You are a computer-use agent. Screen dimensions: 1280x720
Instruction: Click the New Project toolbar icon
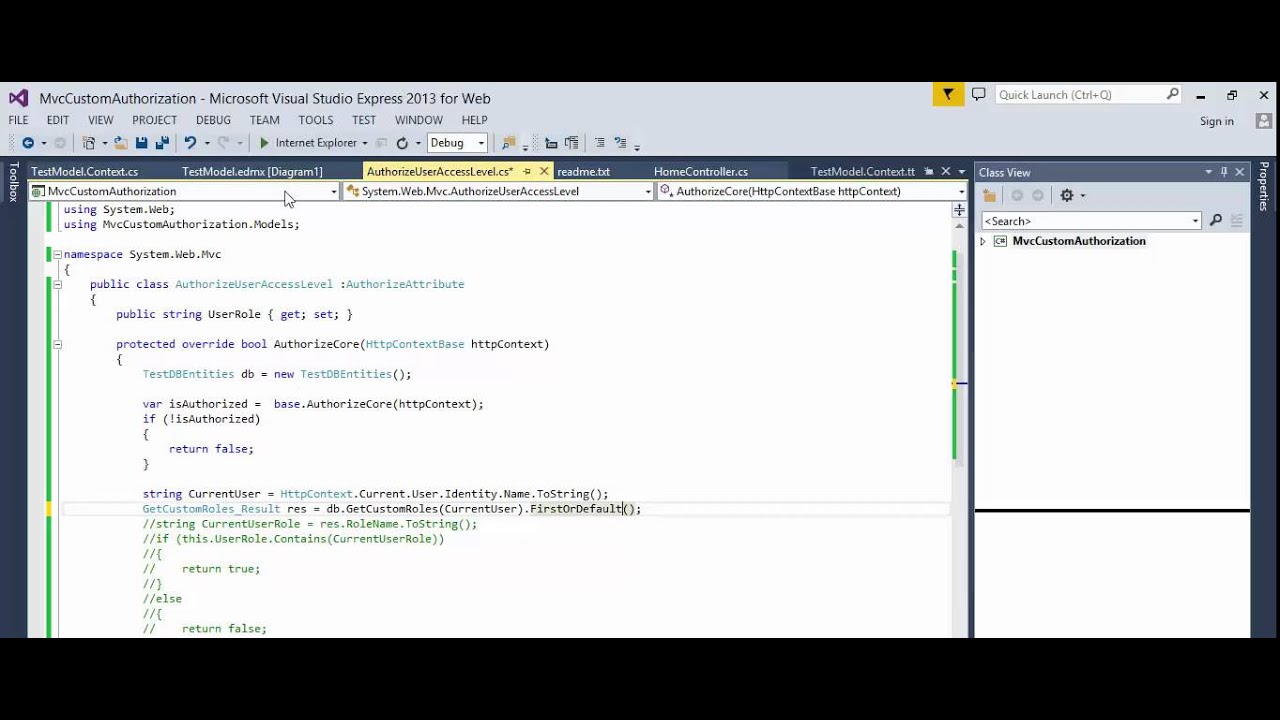[x=89, y=143]
